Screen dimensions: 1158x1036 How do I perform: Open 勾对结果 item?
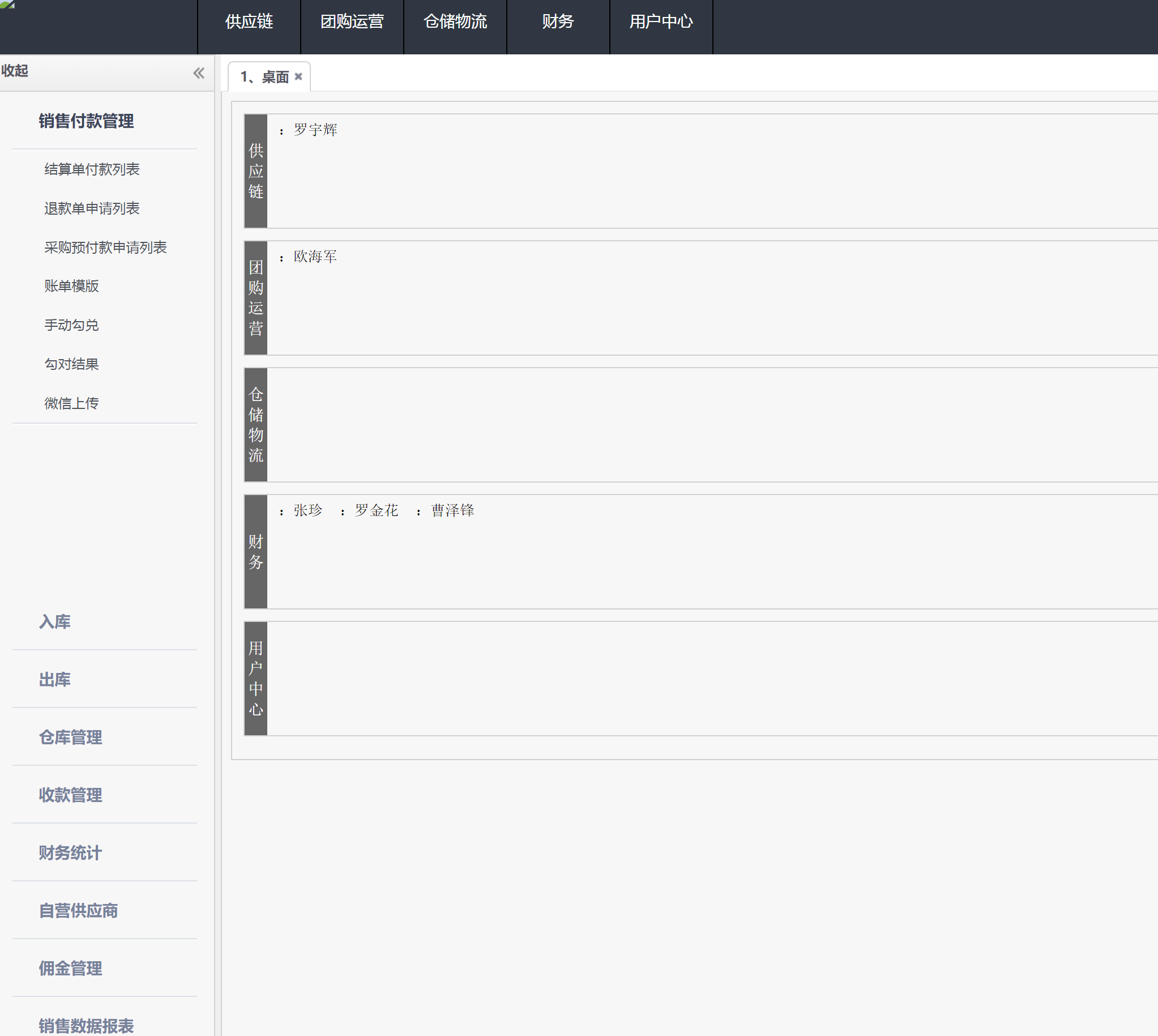click(72, 364)
